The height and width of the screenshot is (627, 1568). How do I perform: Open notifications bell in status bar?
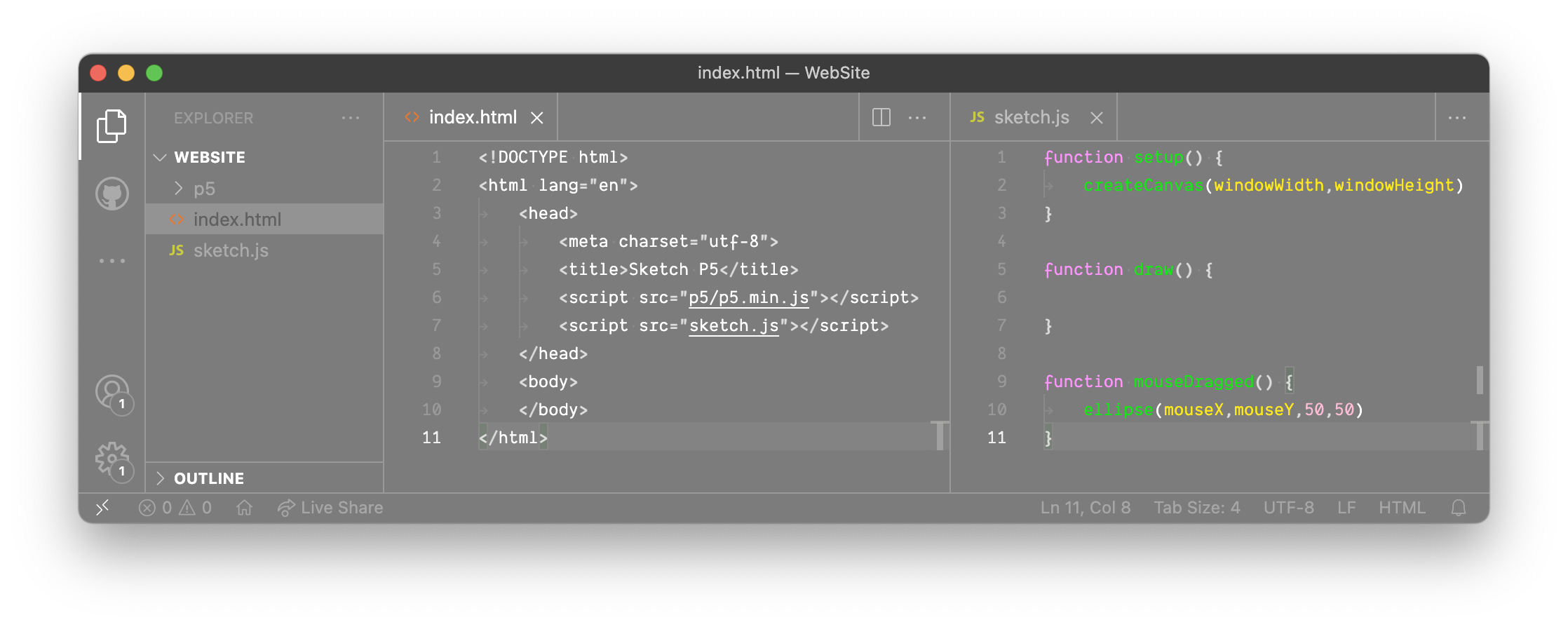point(1458,508)
